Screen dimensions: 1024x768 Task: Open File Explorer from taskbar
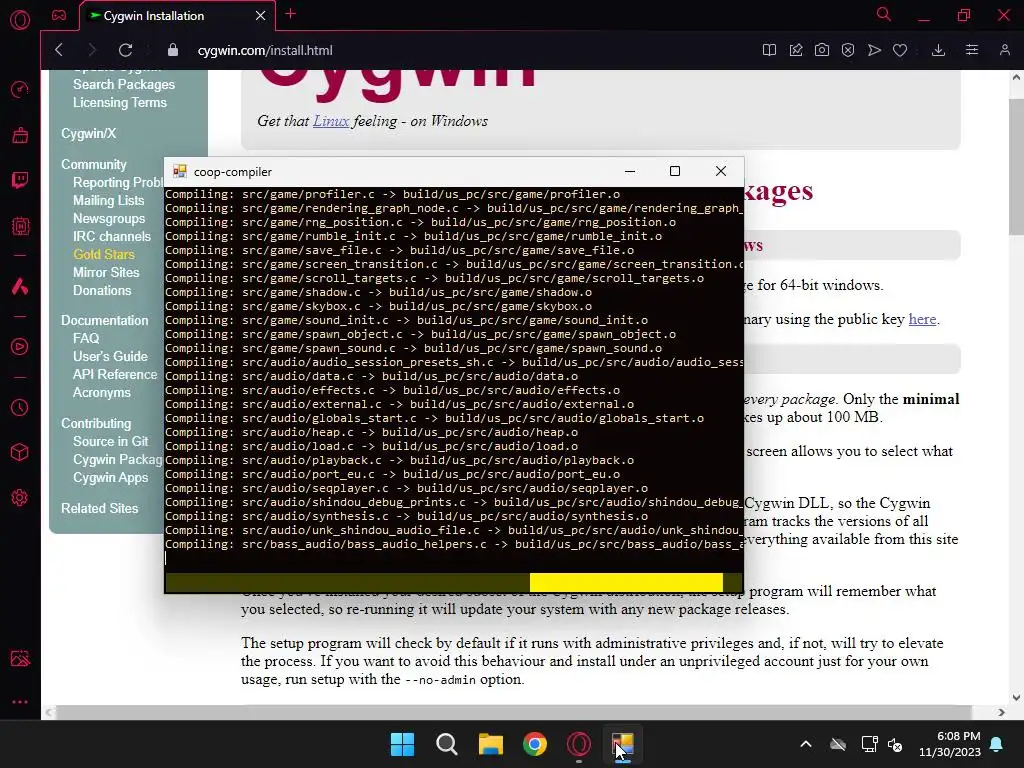490,744
